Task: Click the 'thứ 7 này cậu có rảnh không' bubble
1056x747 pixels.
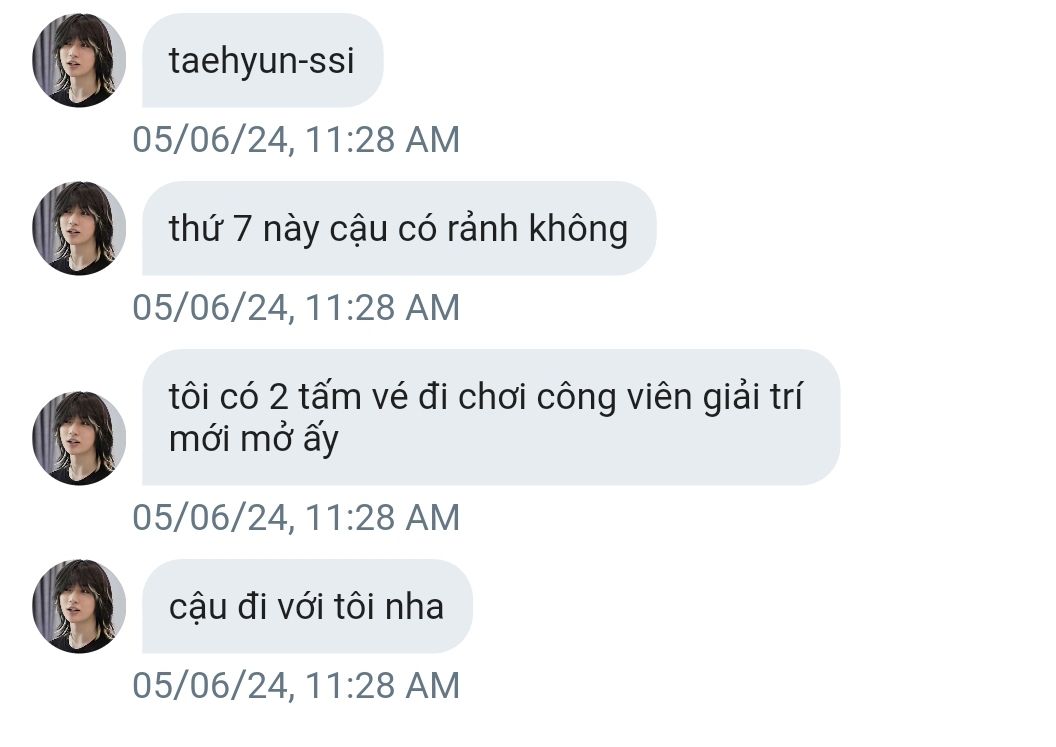Action: point(399,228)
